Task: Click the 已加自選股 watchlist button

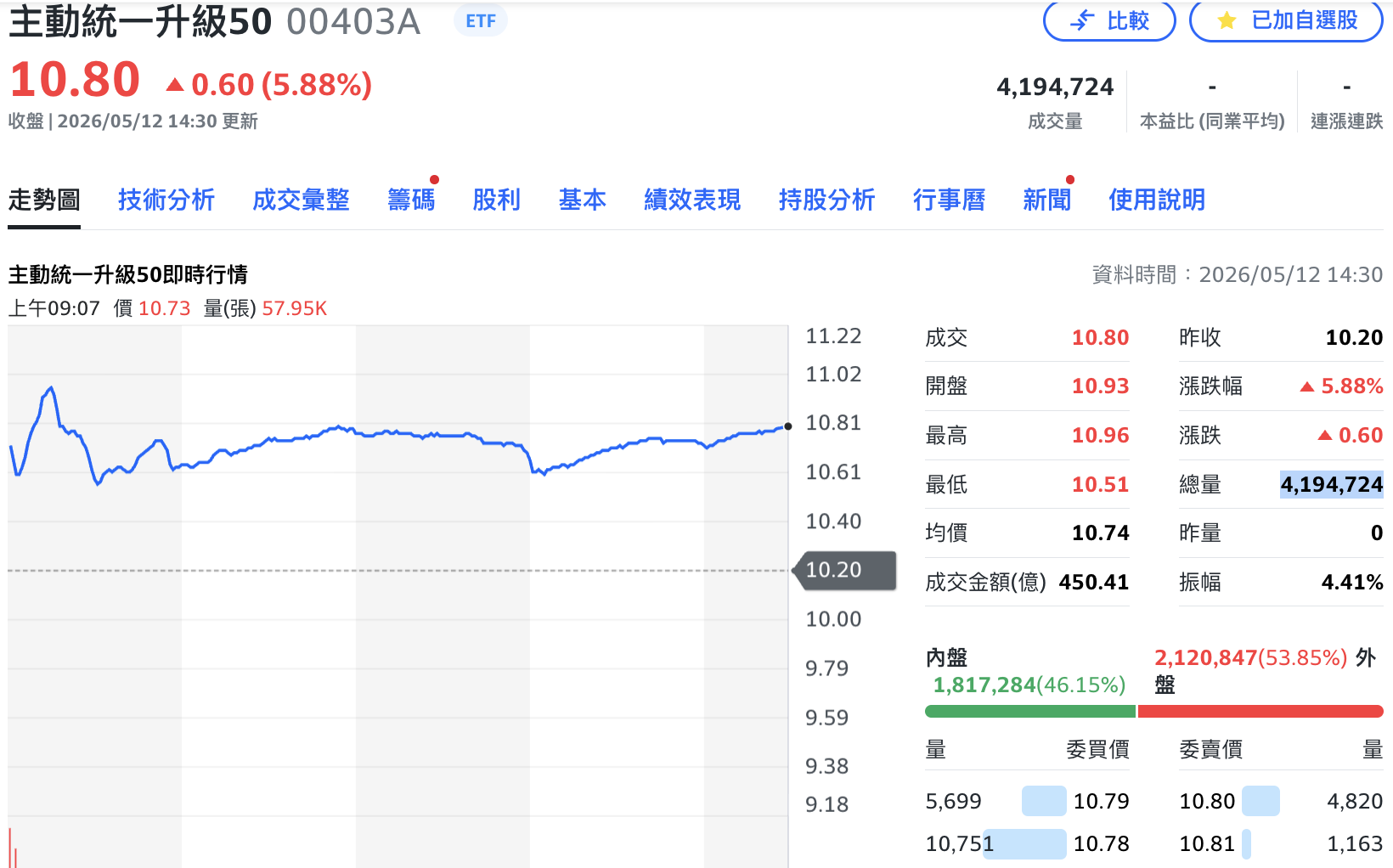Action: pyautogui.click(x=1286, y=21)
